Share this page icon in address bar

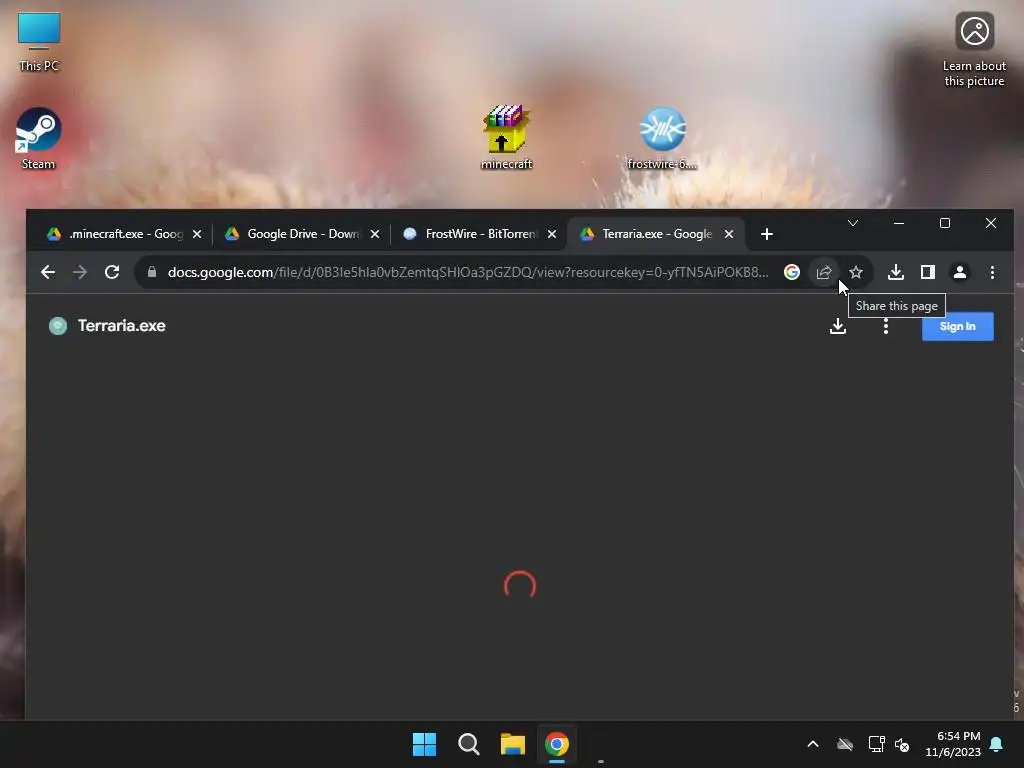(824, 272)
